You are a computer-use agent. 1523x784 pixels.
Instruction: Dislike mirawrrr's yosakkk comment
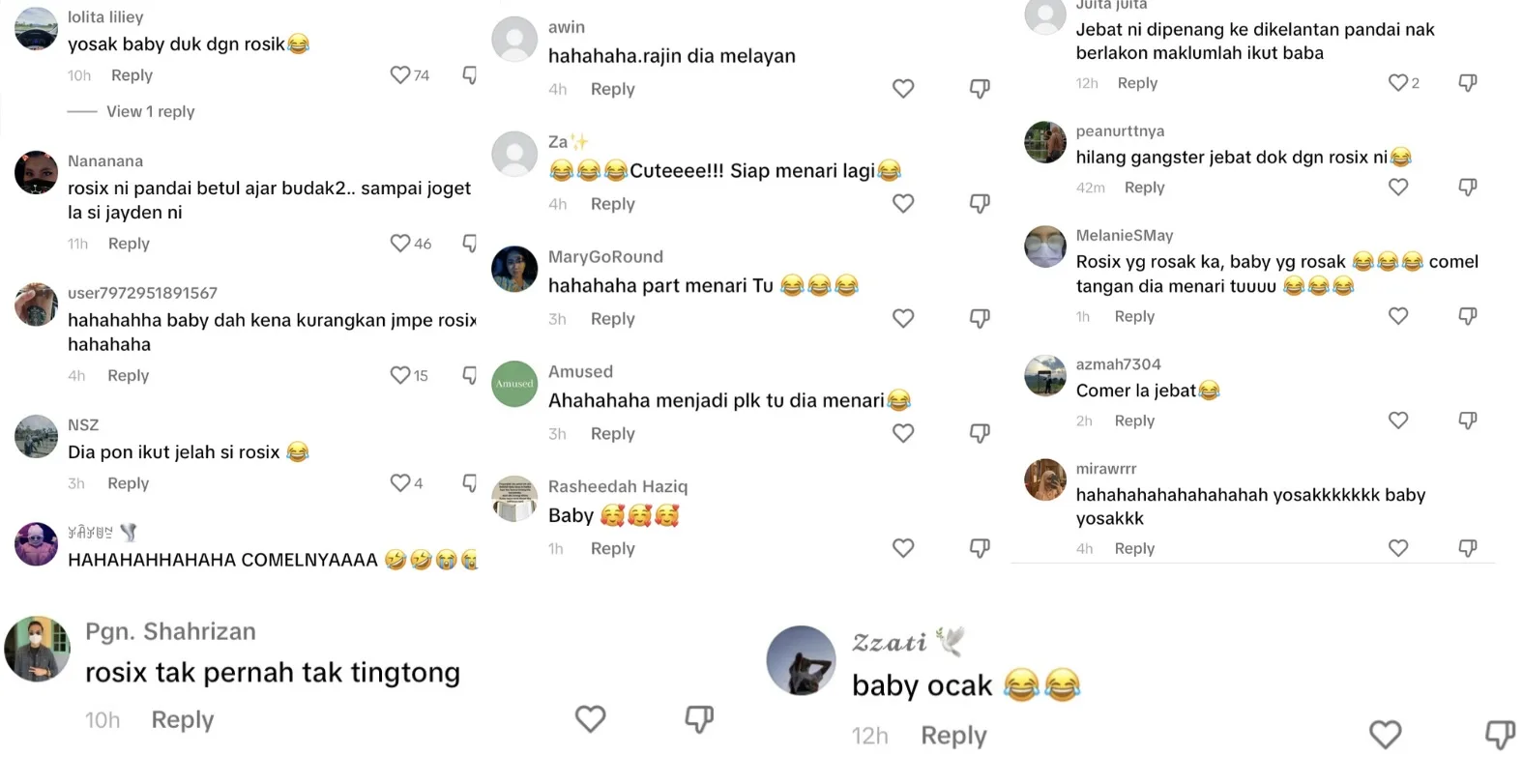point(1468,548)
